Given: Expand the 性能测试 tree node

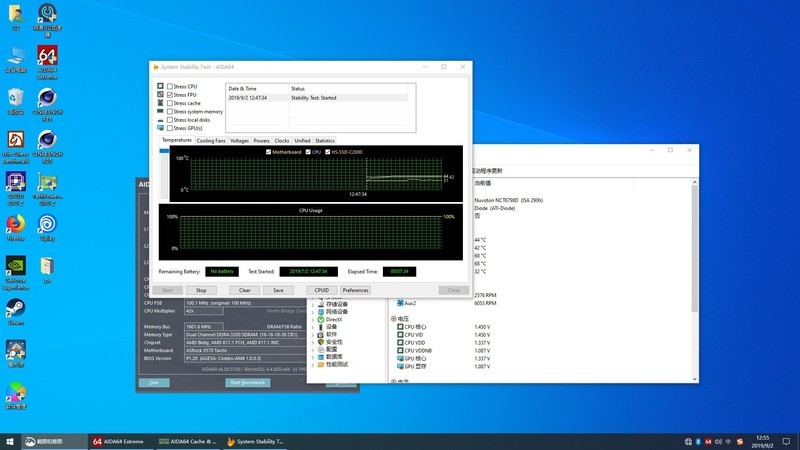Looking at the screenshot, I should coord(313,364).
